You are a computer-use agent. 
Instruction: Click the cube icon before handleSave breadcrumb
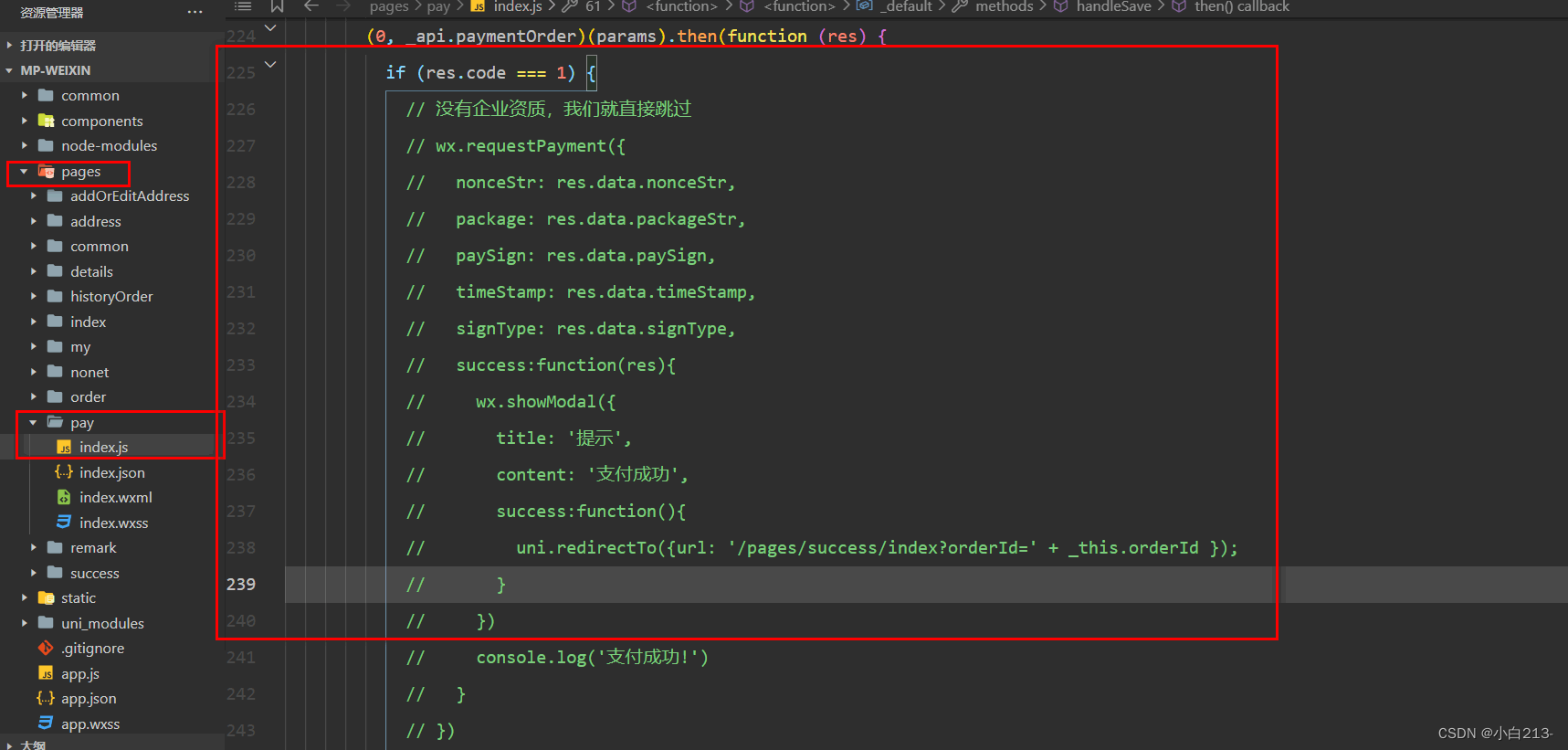1061,6
